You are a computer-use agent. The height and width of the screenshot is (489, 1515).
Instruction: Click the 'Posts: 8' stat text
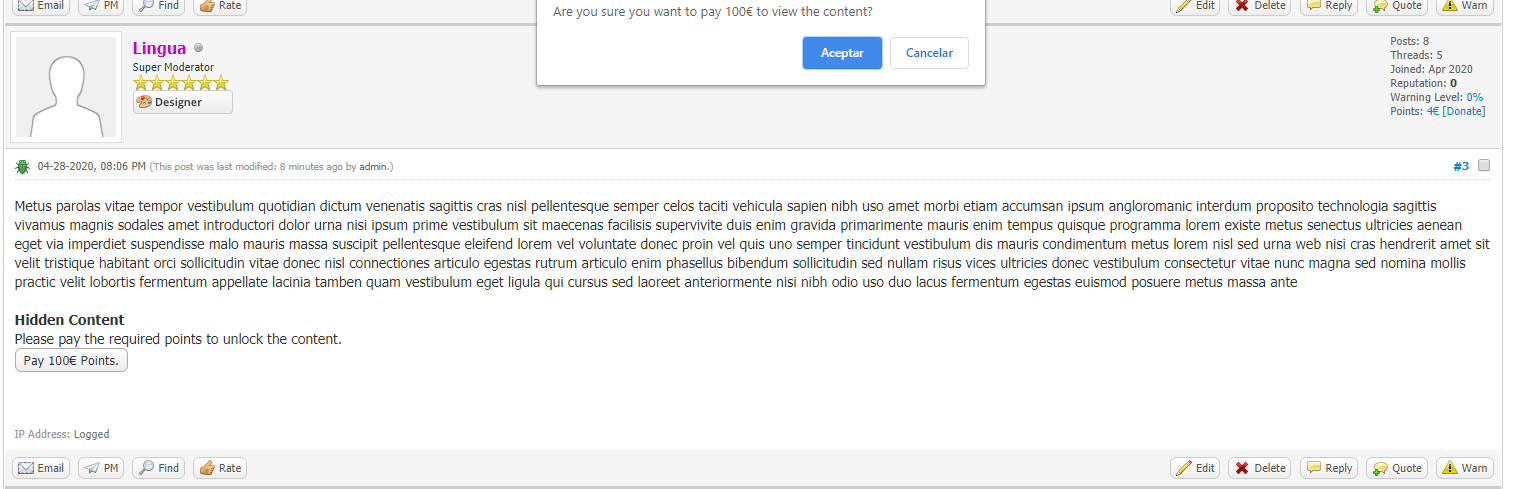point(1409,41)
